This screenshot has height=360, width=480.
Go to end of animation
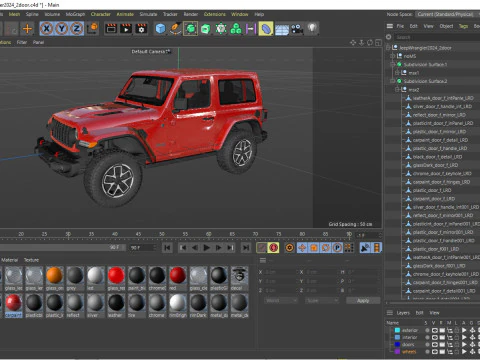coord(246,248)
